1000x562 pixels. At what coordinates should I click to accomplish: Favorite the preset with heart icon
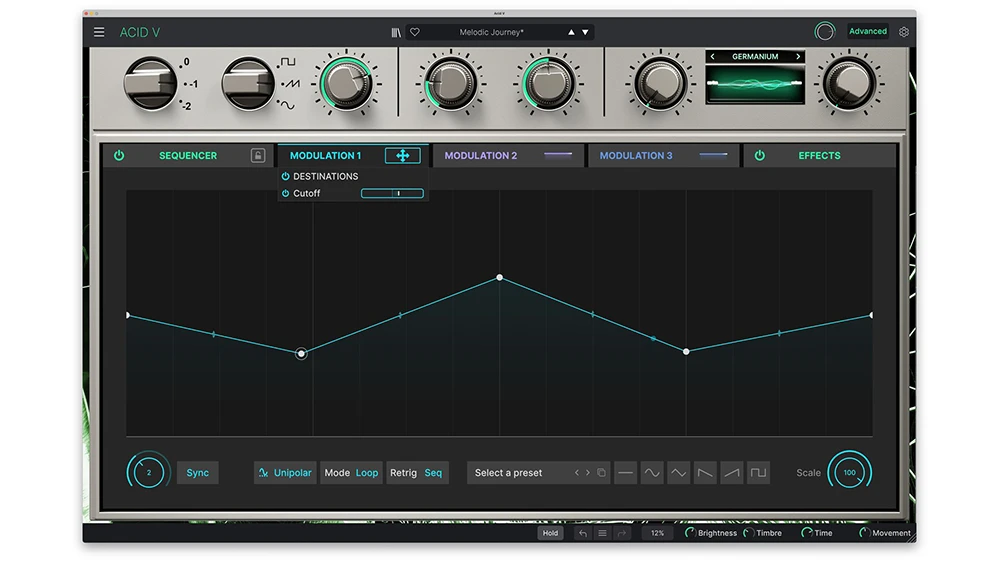tap(415, 32)
